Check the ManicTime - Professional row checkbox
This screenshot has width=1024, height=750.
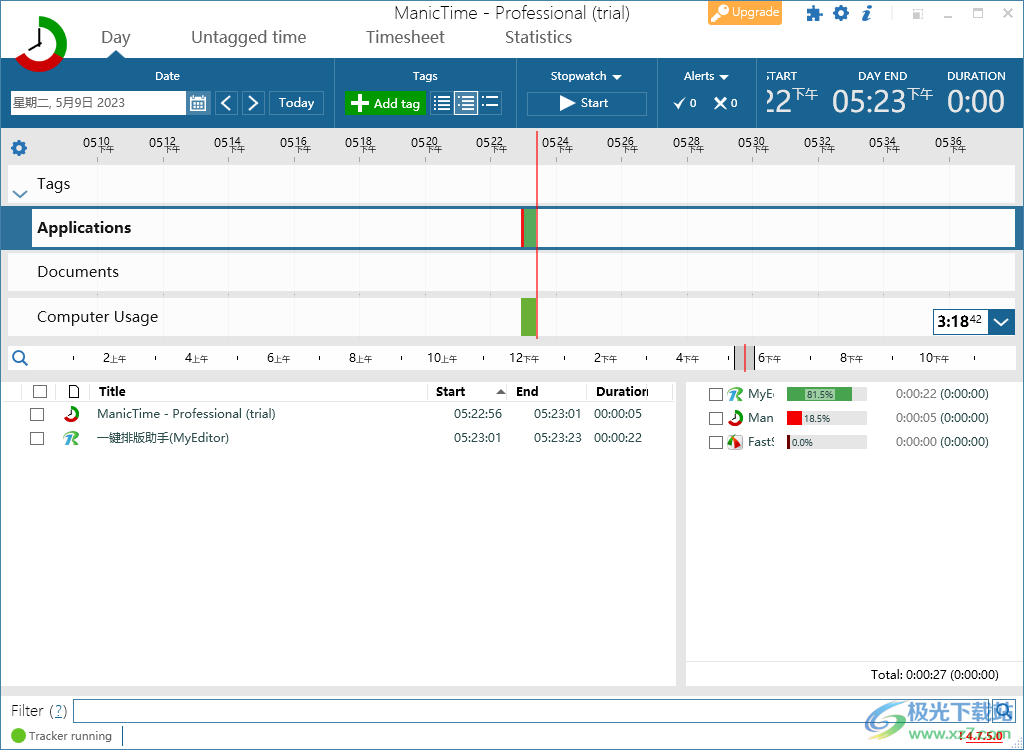click(x=37, y=414)
